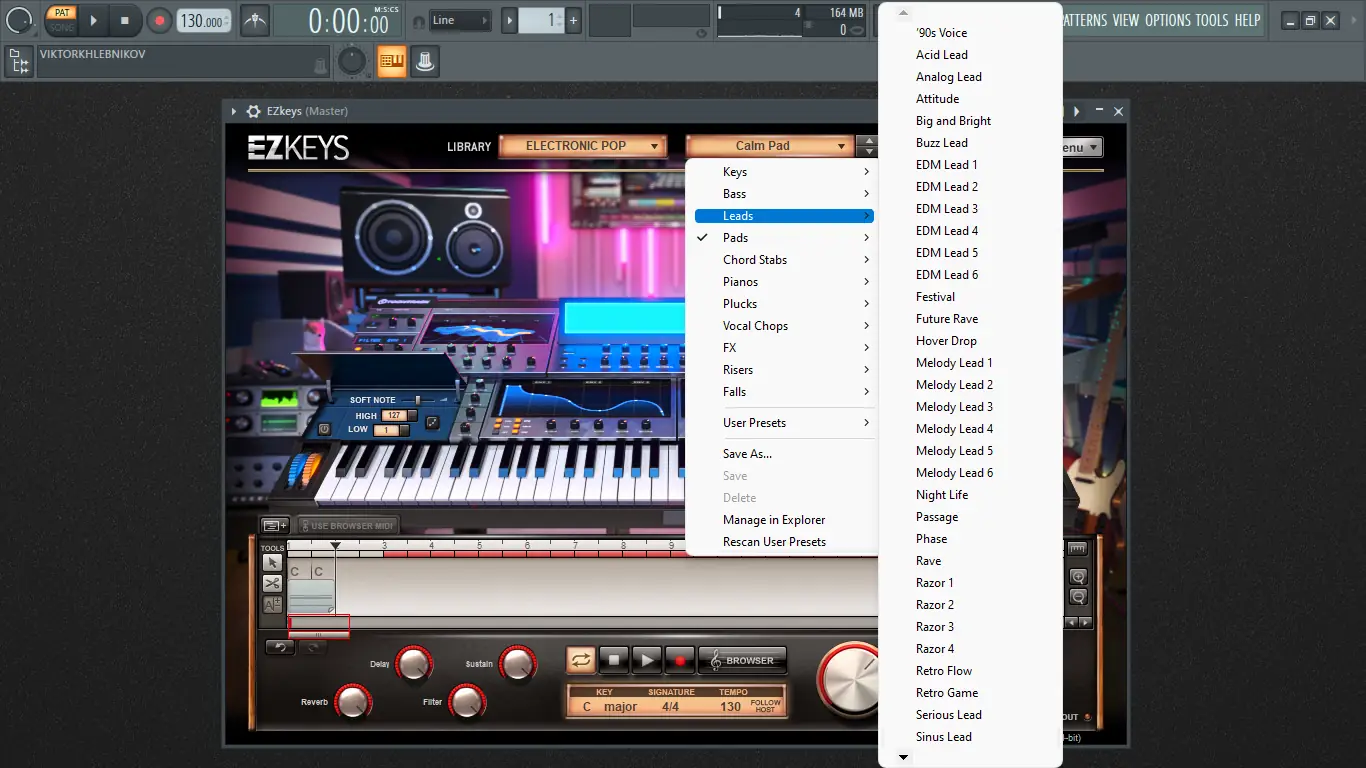Expand the Pianos submenu
The height and width of the screenshot is (768, 1366).
click(x=784, y=282)
